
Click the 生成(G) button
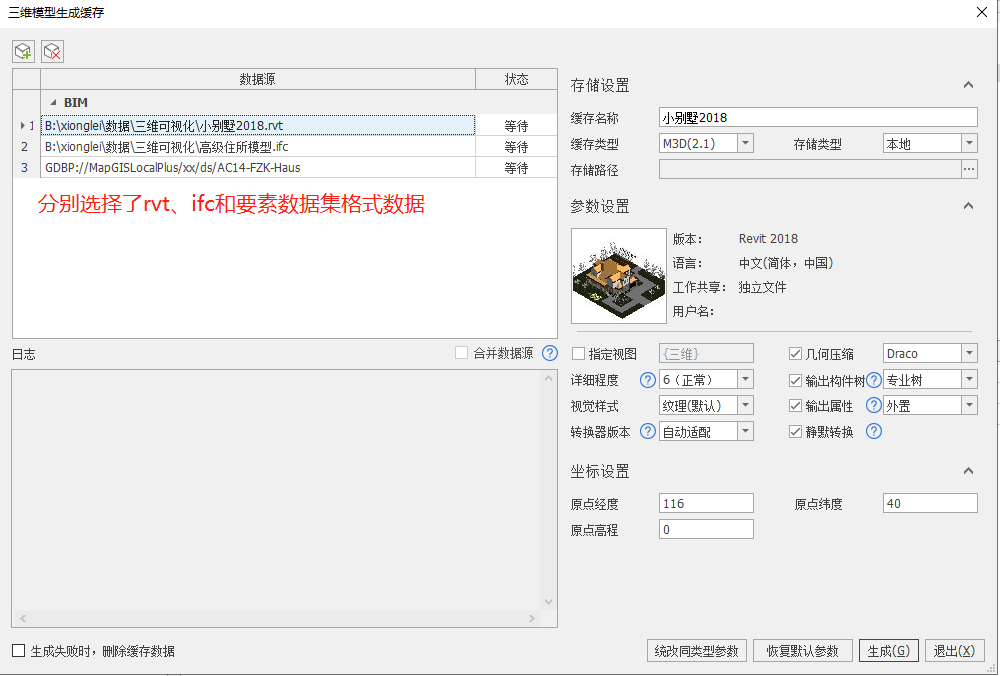click(x=888, y=651)
